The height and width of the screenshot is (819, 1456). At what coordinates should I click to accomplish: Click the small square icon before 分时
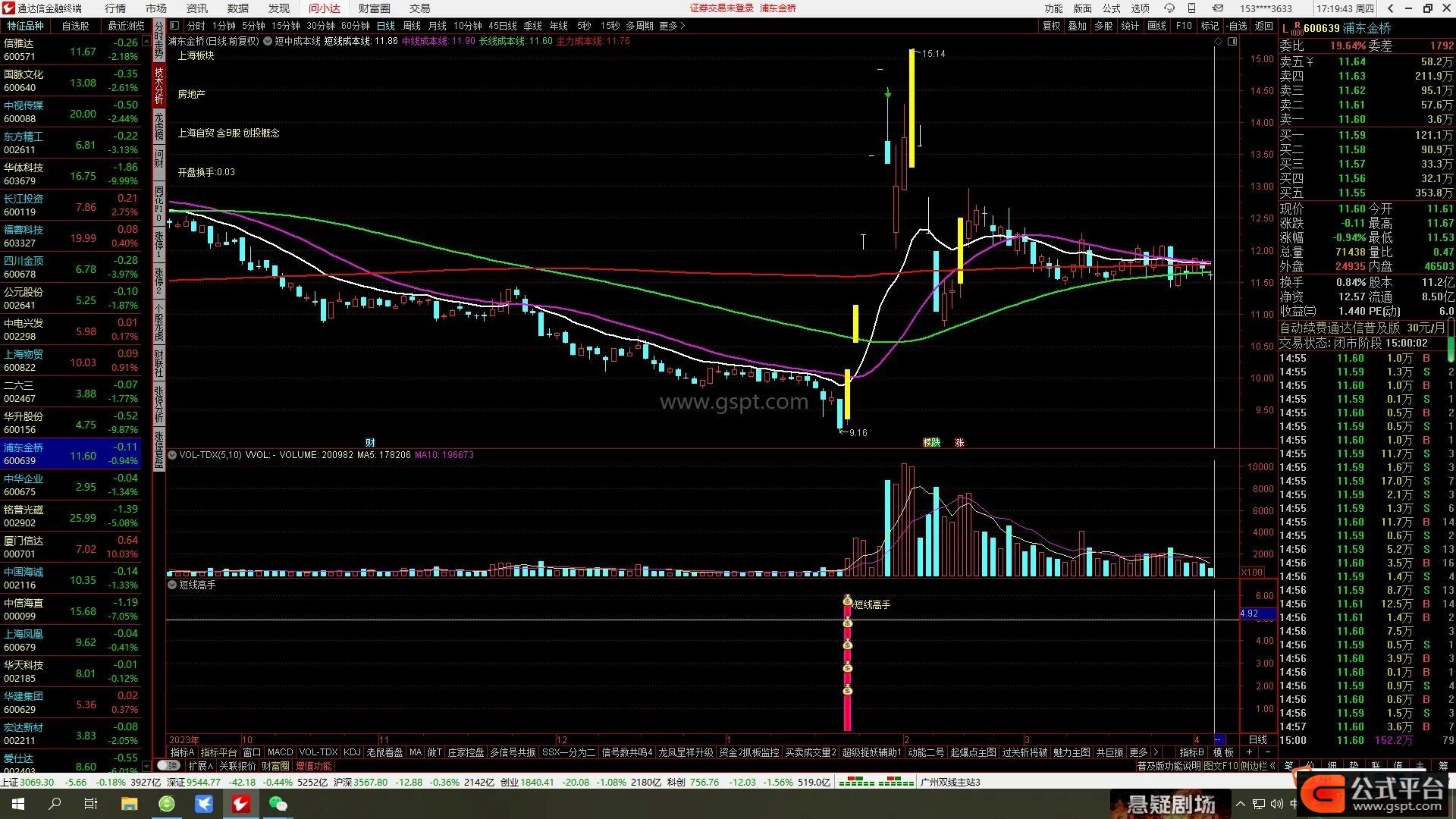pos(174,26)
